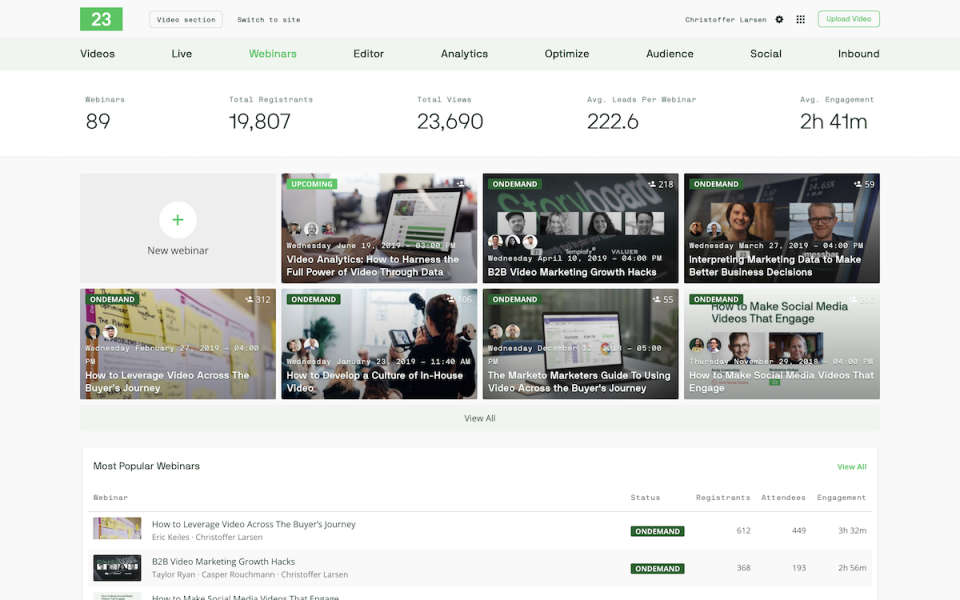
Task: Select the Webinars tab in the navigation
Action: point(272,53)
